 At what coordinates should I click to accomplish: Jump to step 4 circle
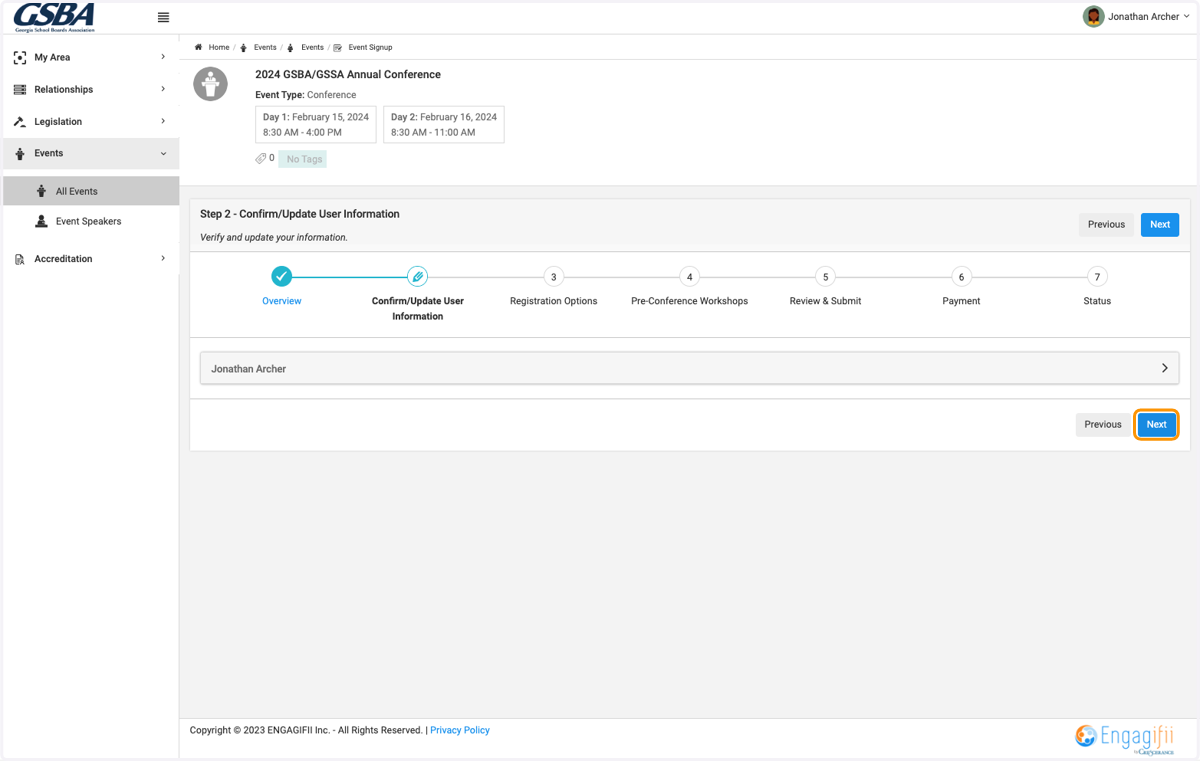[689, 277]
